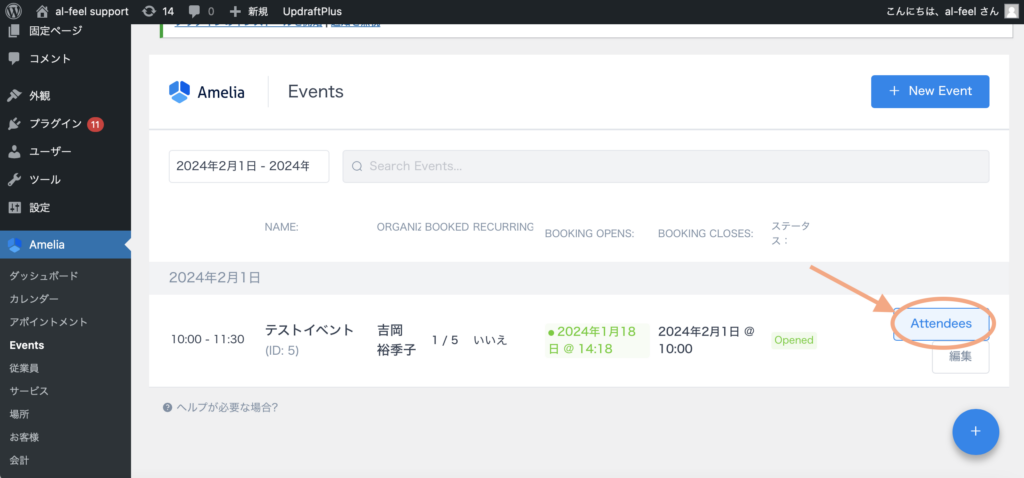This screenshot has width=1024, height=478.
Task: Open the date range picker
Action: click(x=248, y=166)
